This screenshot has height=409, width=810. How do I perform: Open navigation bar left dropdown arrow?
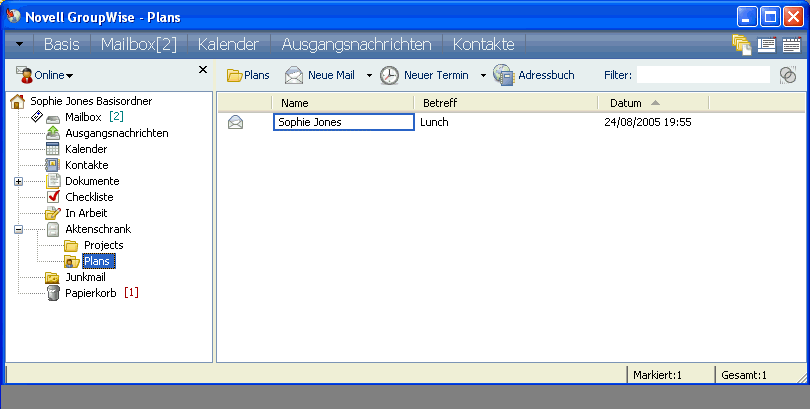tap(20, 44)
